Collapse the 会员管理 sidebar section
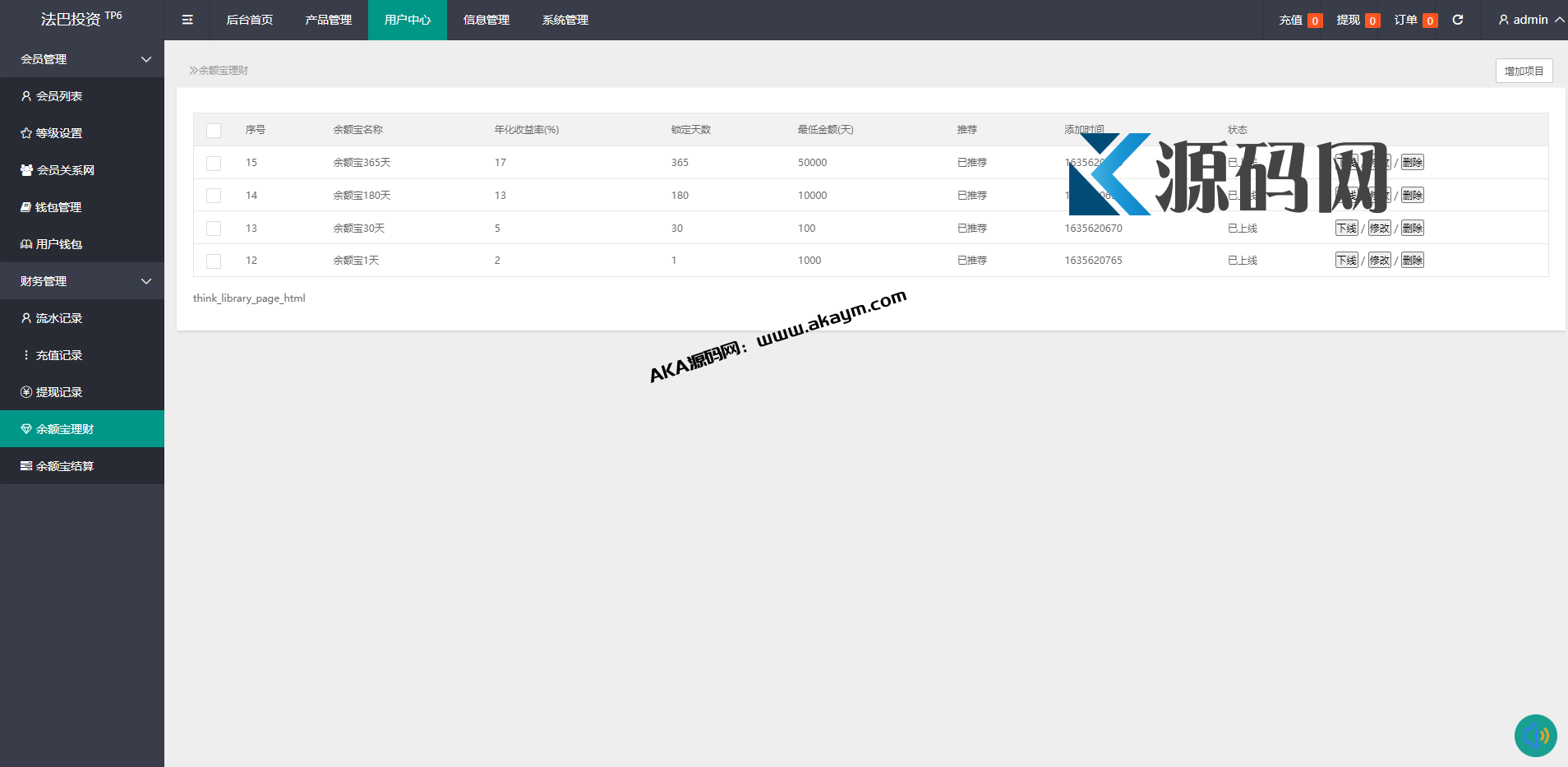This screenshot has height=767, width=1568. (x=146, y=59)
